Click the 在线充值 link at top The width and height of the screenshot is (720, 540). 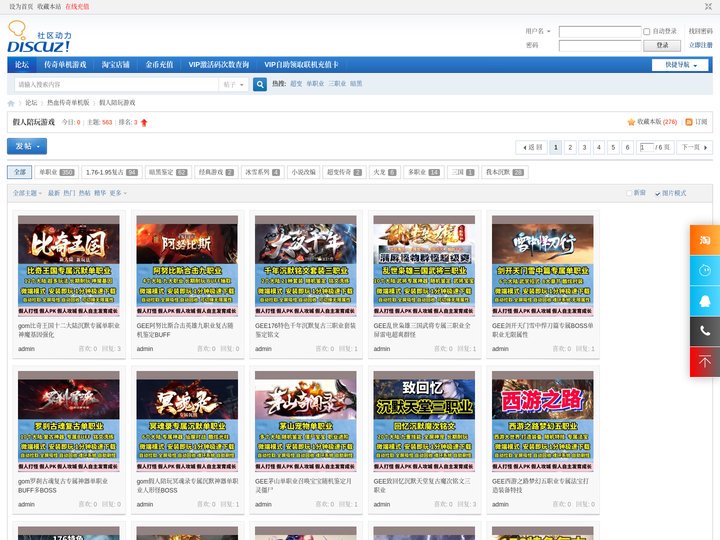tap(77, 7)
